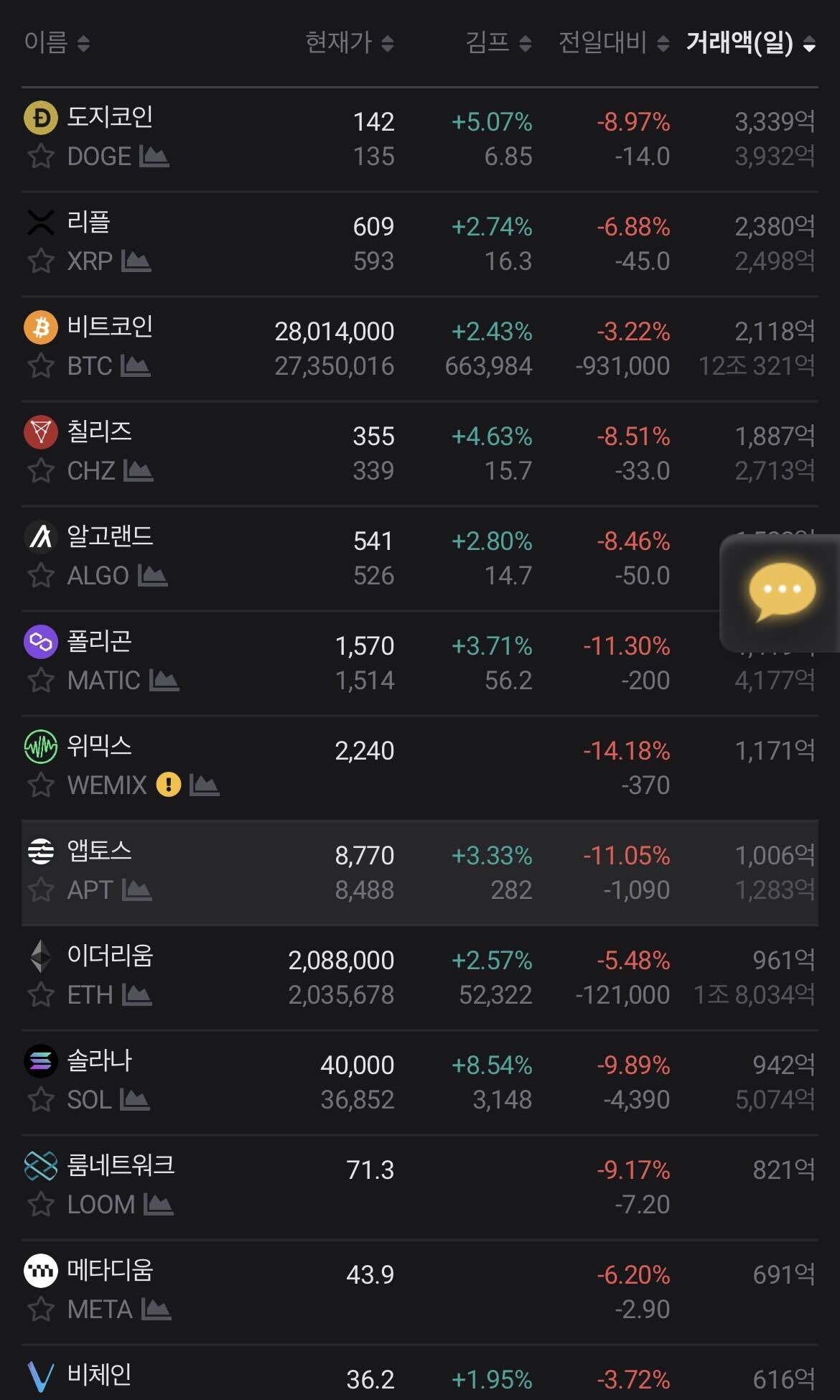Open the chart icon beside SOL
The height and width of the screenshot is (1400, 840).
[x=134, y=1099]
